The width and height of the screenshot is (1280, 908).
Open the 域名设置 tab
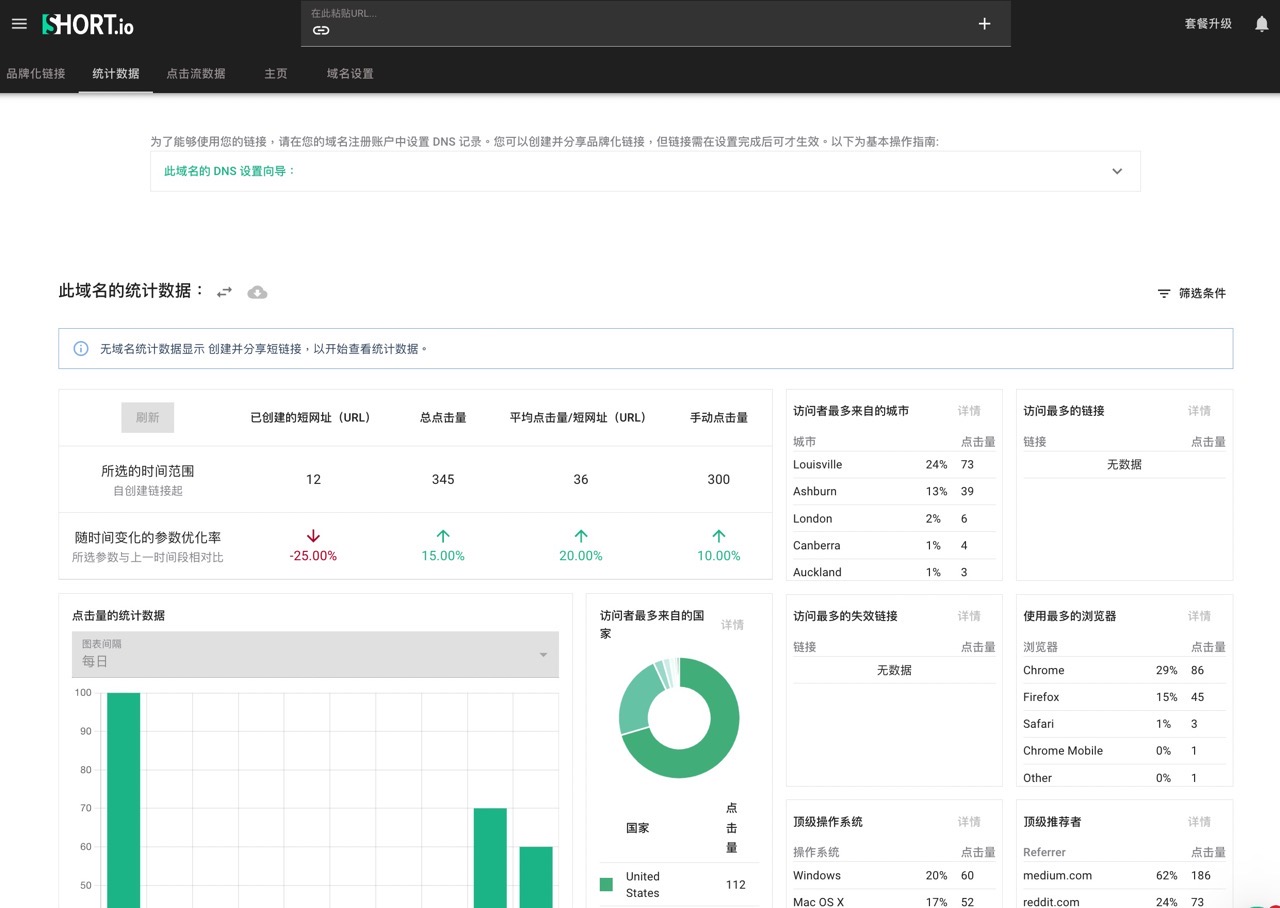pos(350,73)
